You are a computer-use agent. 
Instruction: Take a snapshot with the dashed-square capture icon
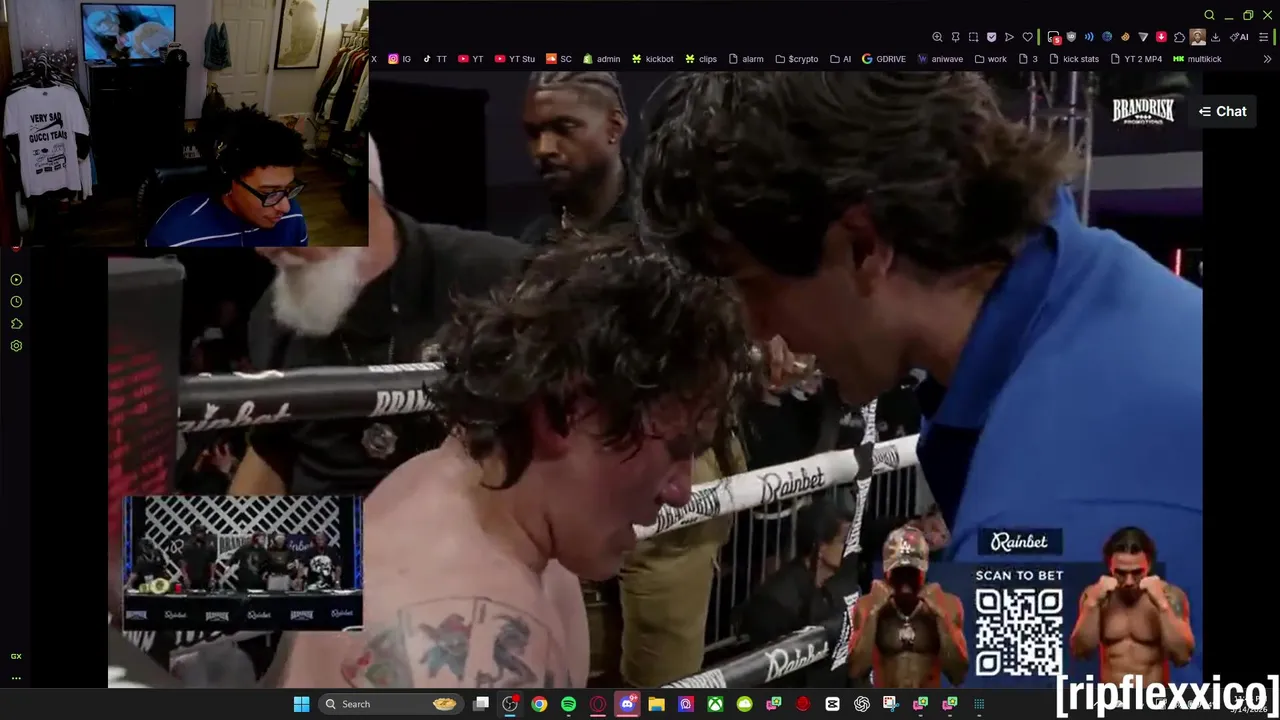(x=973, y=37)
